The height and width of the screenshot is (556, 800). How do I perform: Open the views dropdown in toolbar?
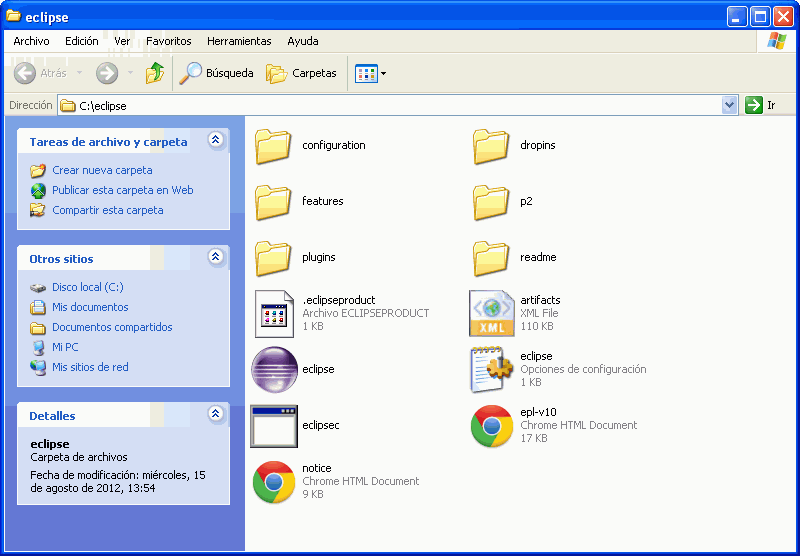point(371,73)
